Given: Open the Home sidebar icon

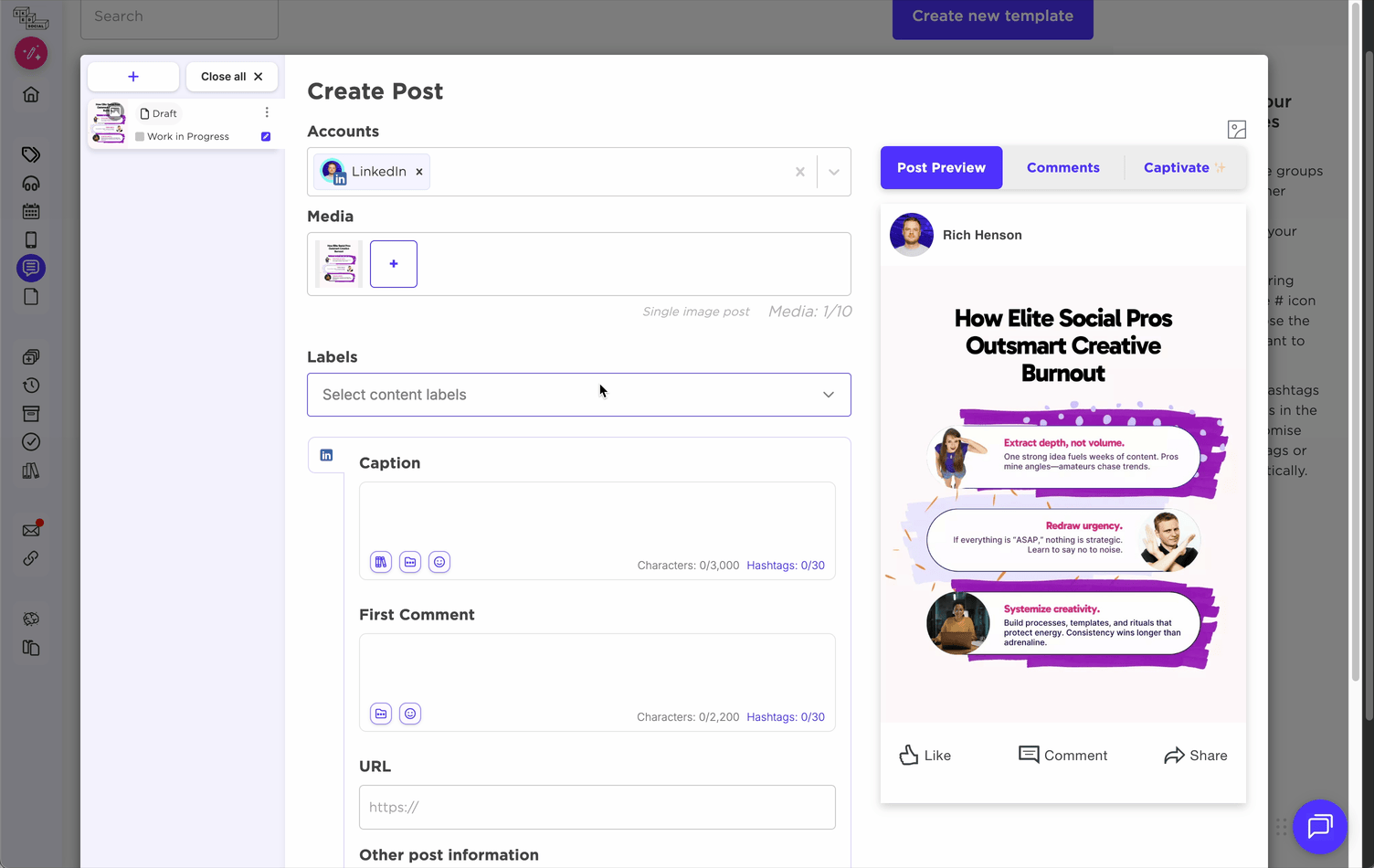Looking at the screenshot, I should click(x=31, y=94).
